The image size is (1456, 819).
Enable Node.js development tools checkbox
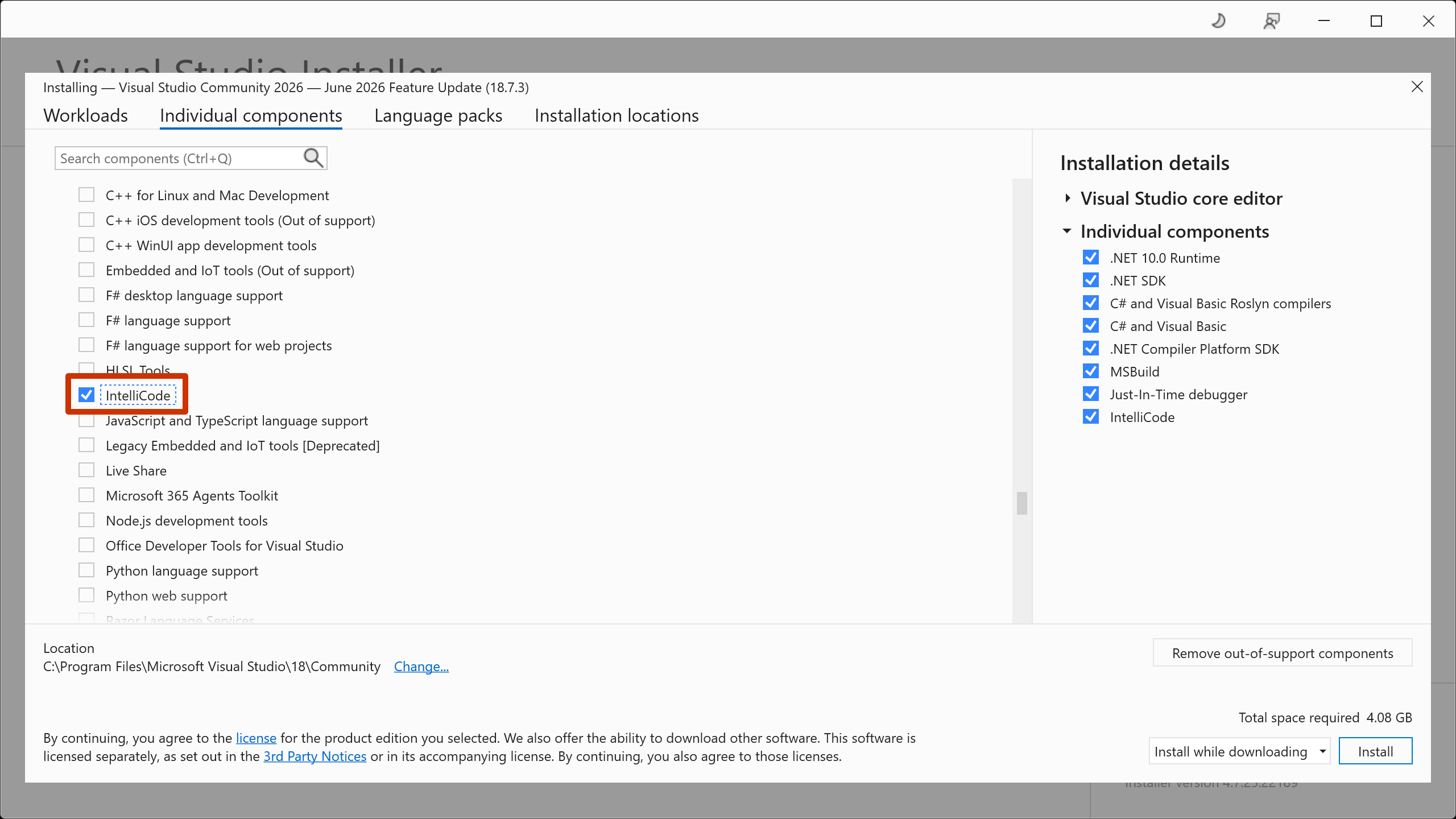[x=86, y=520]
